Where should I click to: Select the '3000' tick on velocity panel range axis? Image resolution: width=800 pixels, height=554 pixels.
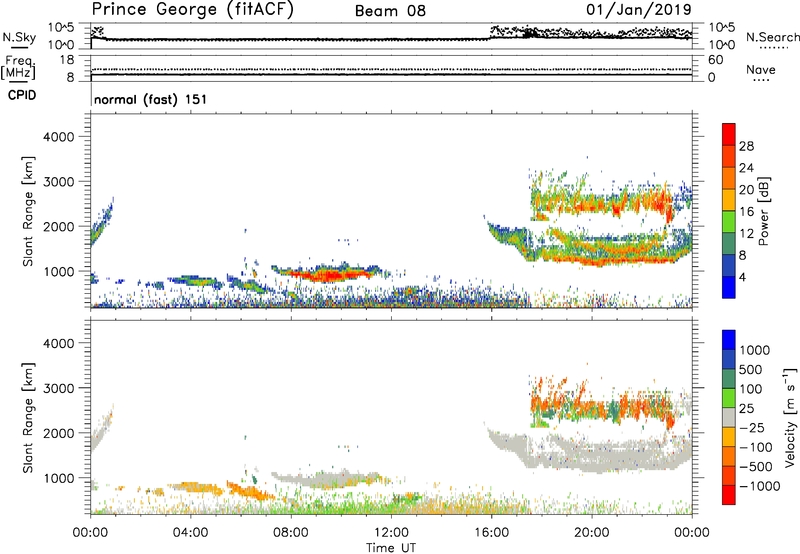pyautogui.click(x=58, y=388)
